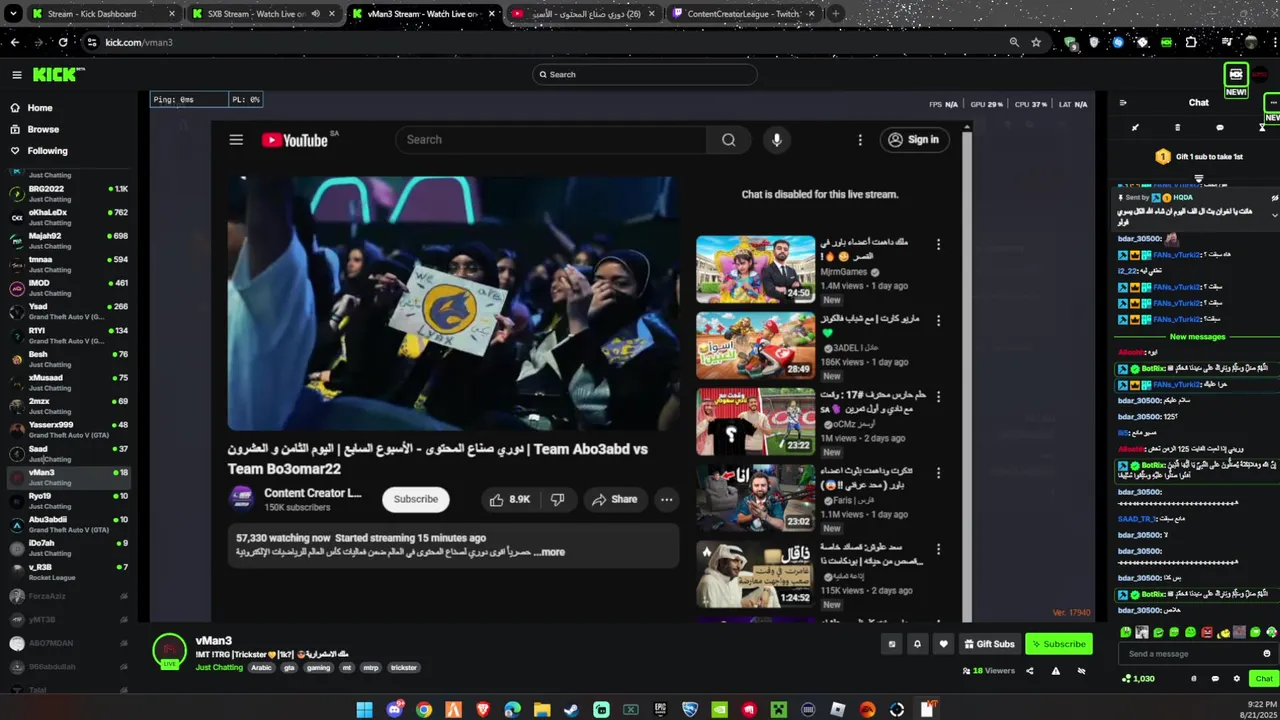1280x720 pixels.
Task: Click the theater mode icon left of bell
Action: pyautogui.click(x=892, y=644)
